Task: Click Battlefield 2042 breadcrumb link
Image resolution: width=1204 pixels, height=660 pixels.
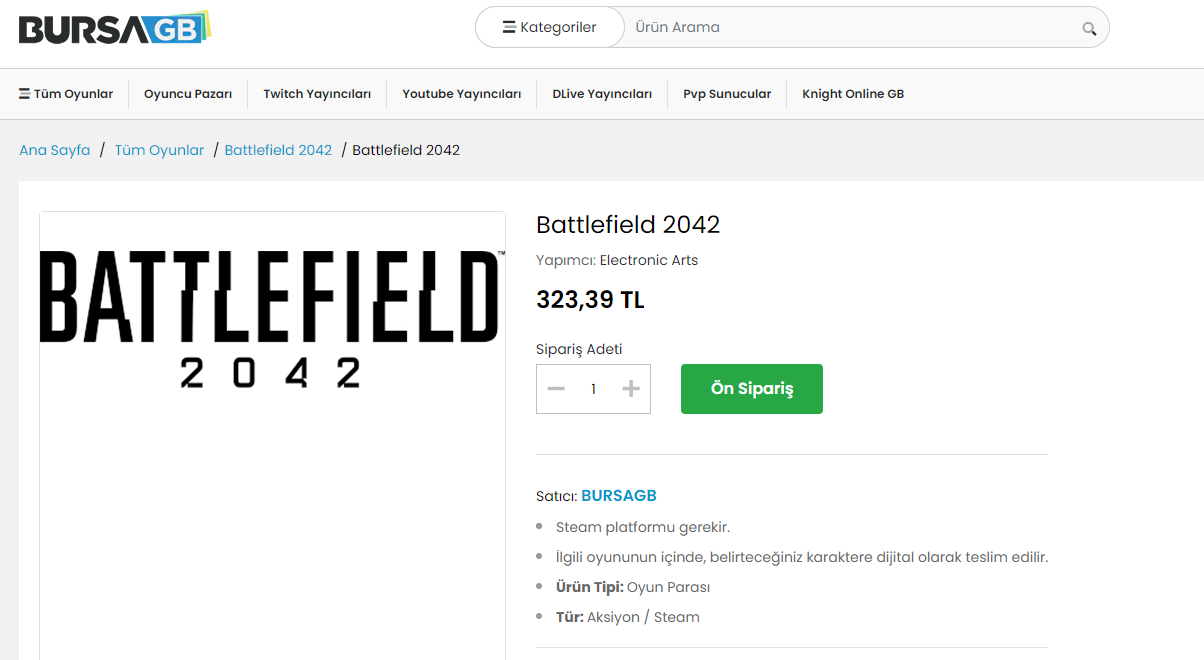Action: pos(278,150)
